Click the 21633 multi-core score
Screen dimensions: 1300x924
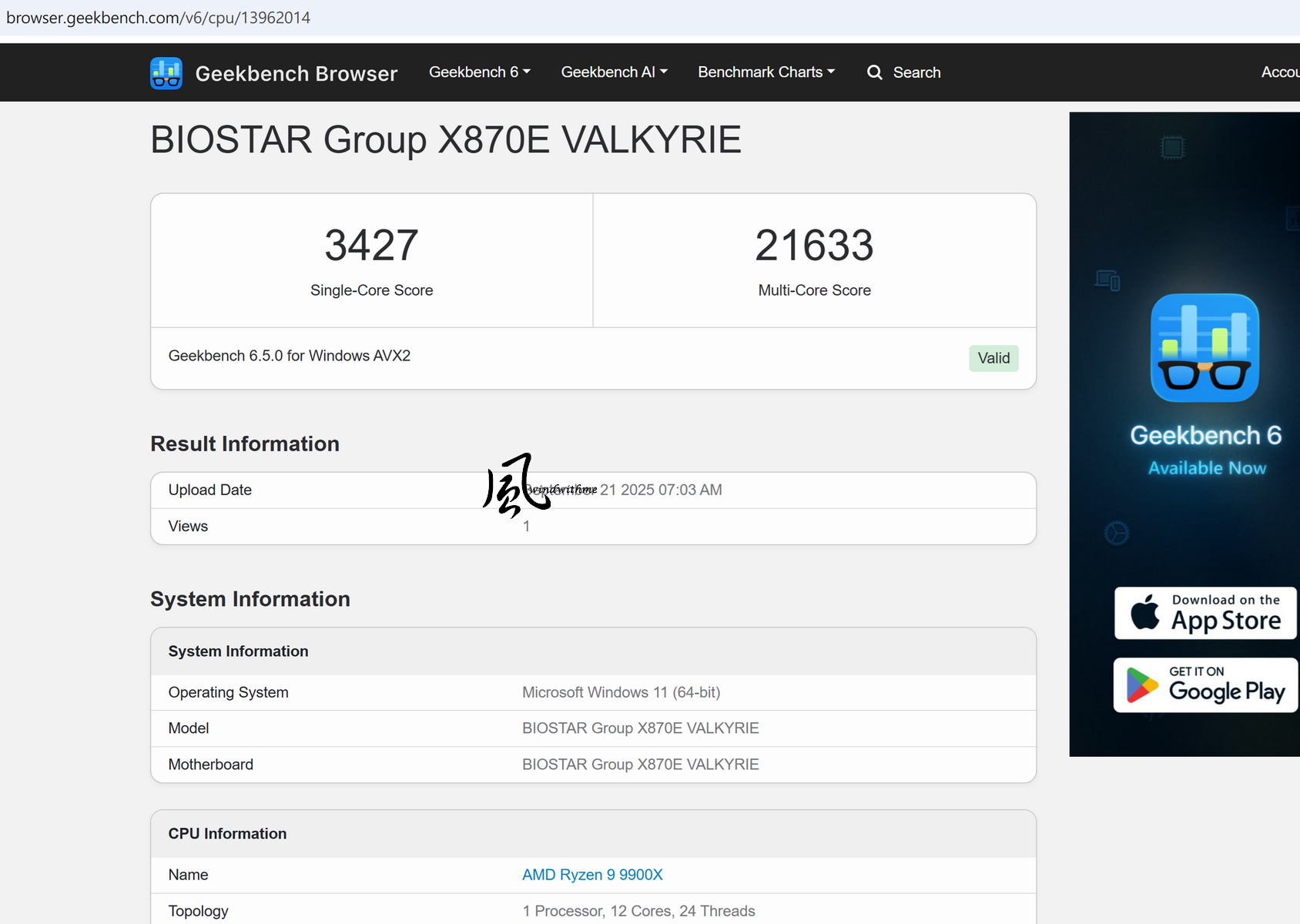tap(814, 246)
